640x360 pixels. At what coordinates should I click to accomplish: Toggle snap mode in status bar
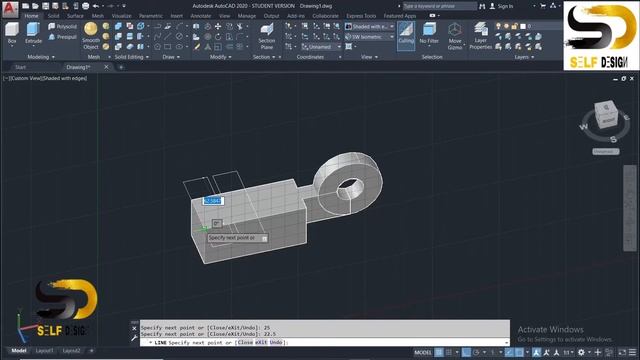tap(449, 352)
